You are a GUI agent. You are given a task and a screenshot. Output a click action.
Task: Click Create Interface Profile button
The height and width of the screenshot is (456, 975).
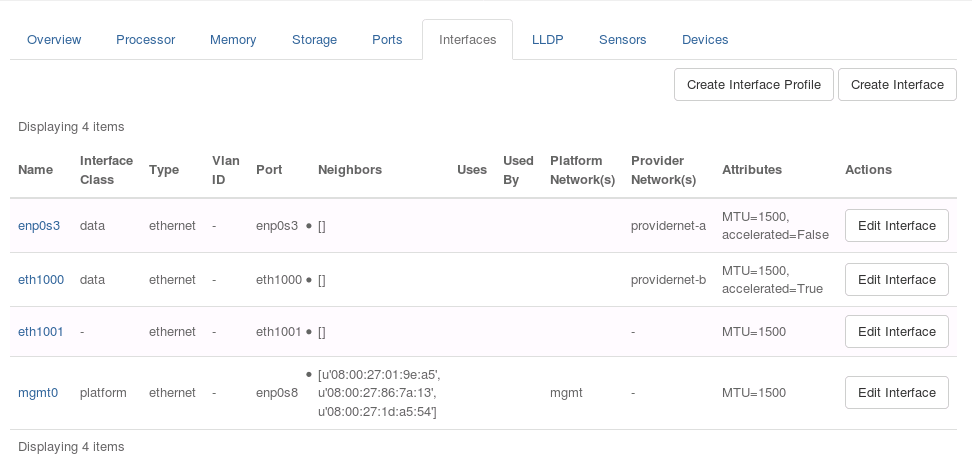754,85
